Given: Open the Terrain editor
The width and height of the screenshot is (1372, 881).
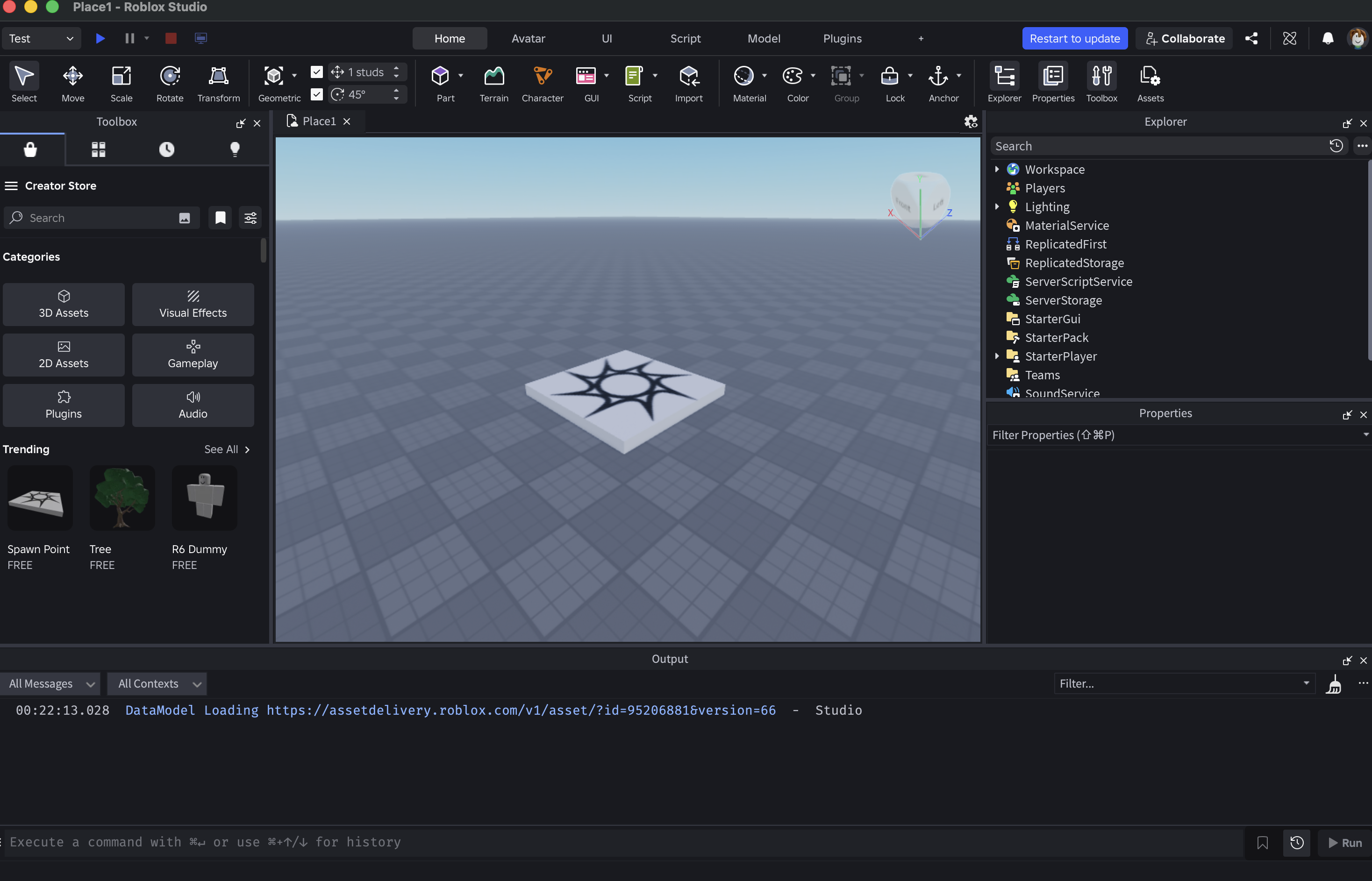Looking at the screenshot, I should click(x=494, y=82).
